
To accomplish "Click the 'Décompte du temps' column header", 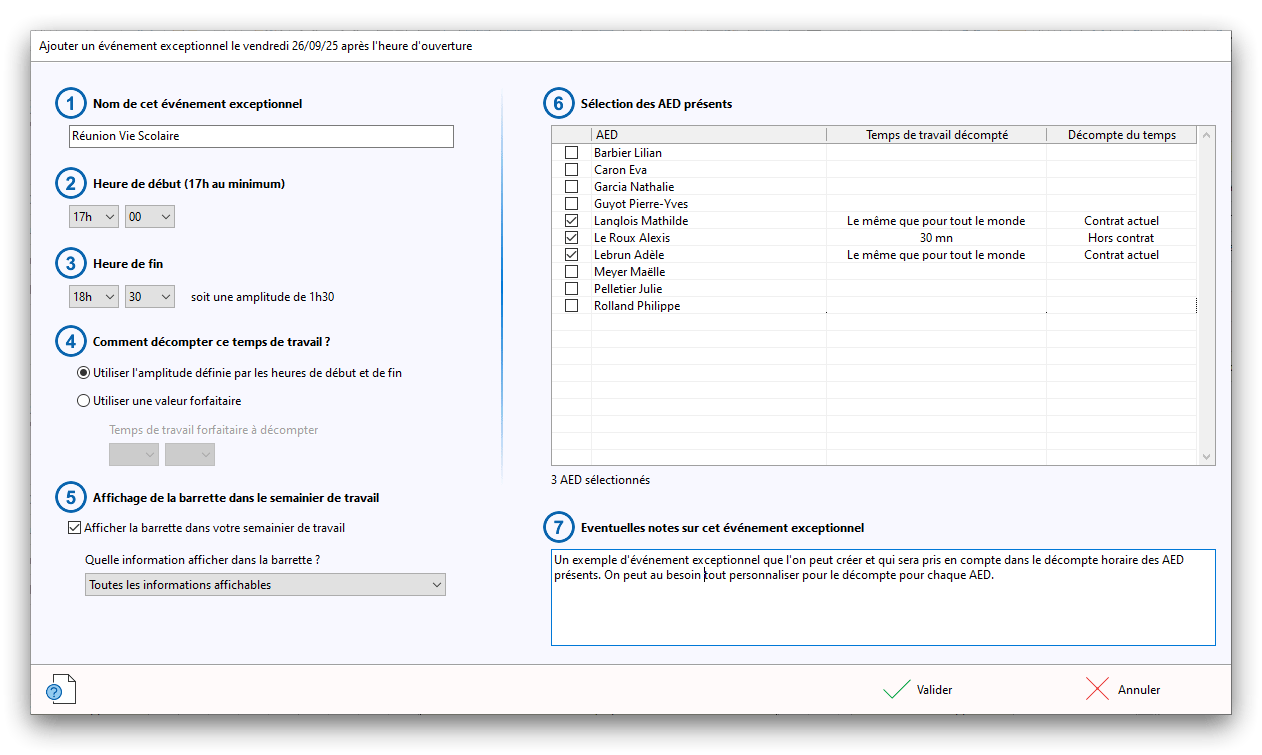I will (x=1121, y=135).
